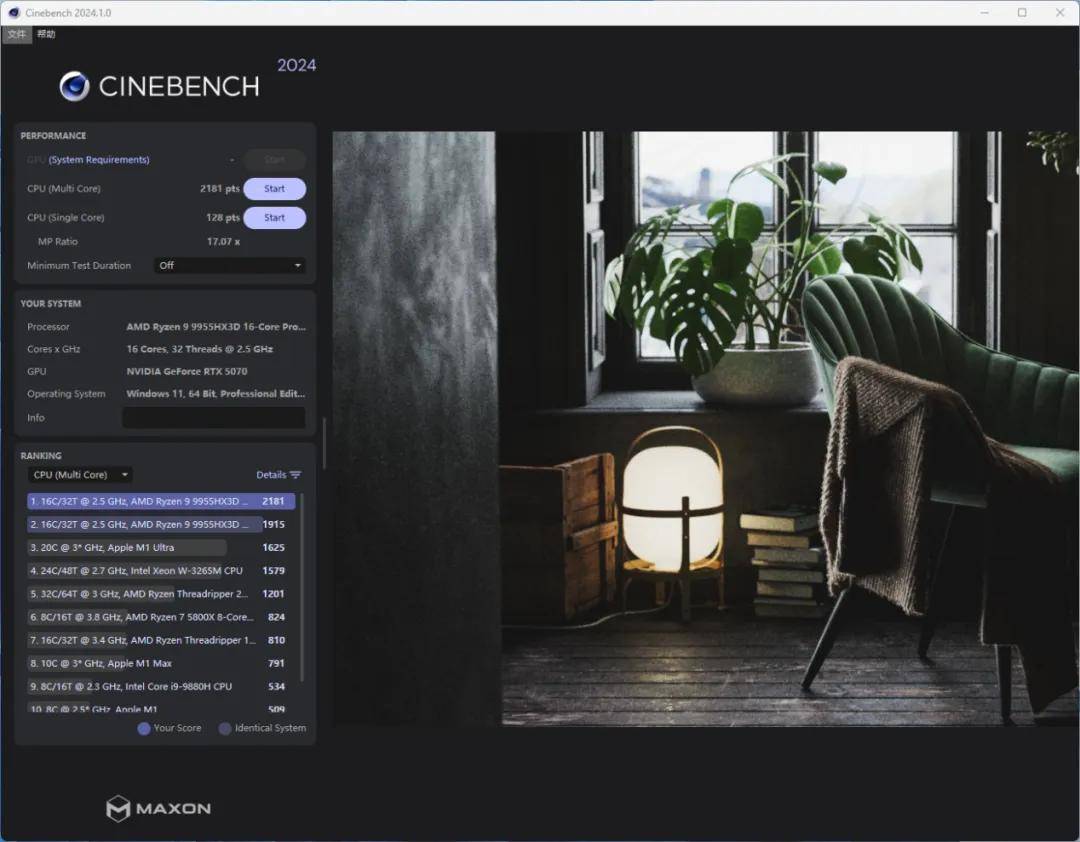Viewport: 1080px width, 842px height.
Task: Start the CPU (Single Core) test
Action: pyautogui.click(x=274, y=218)
